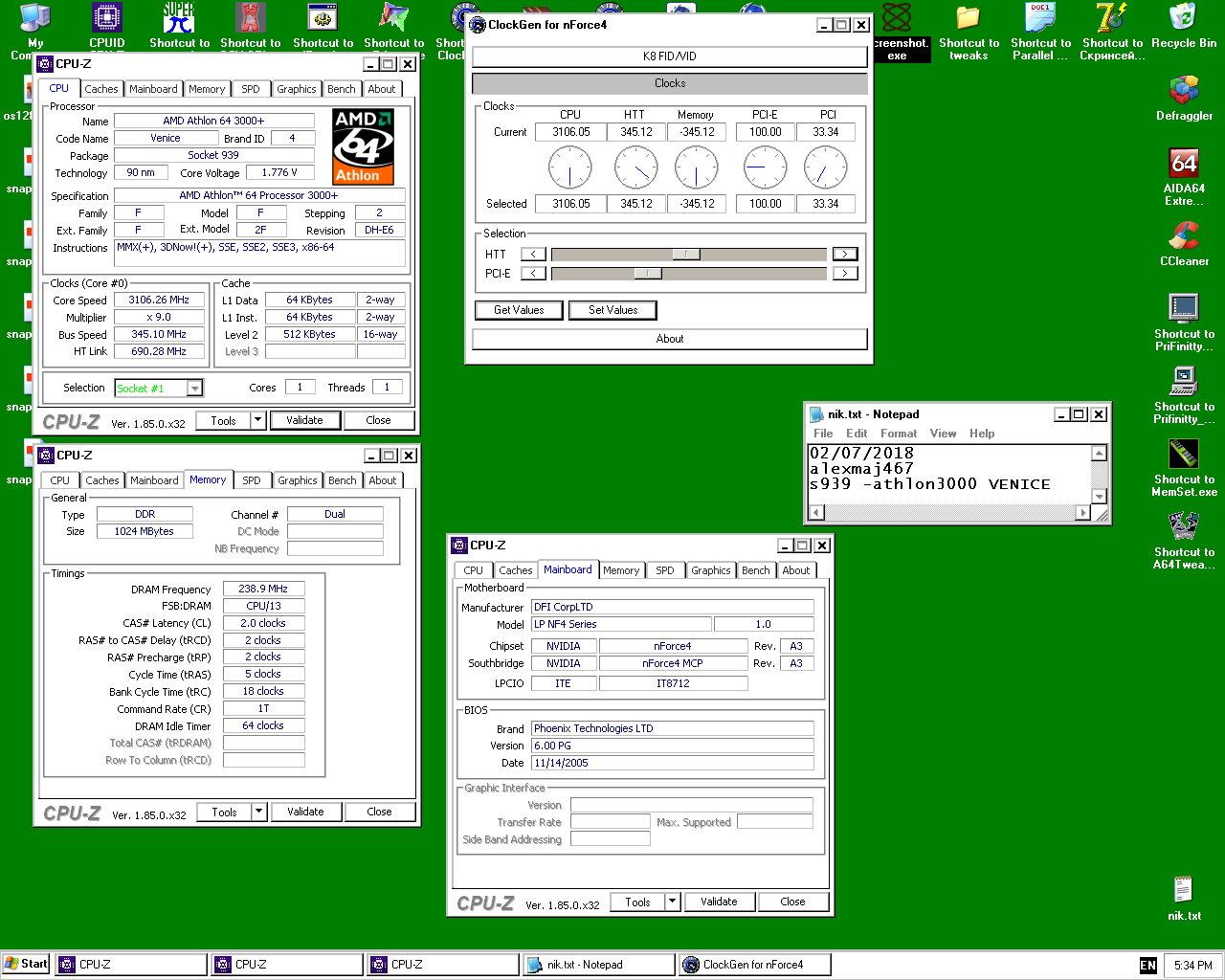Switch to nik.txt Notepad taskbar button
This screenshot has height=980, width=1225.
pos(600,965)
